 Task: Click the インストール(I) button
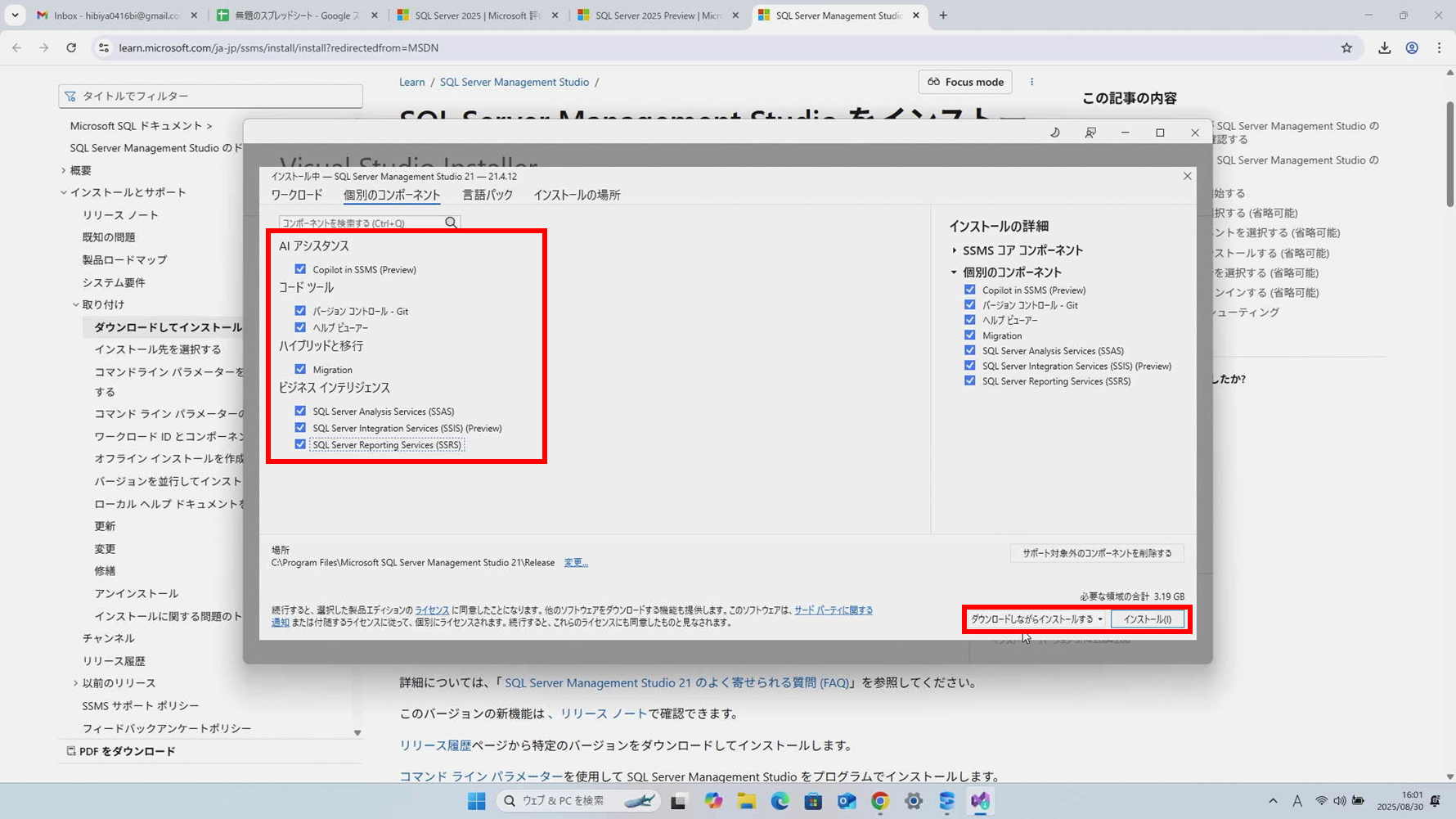(x=1148, y=619)
